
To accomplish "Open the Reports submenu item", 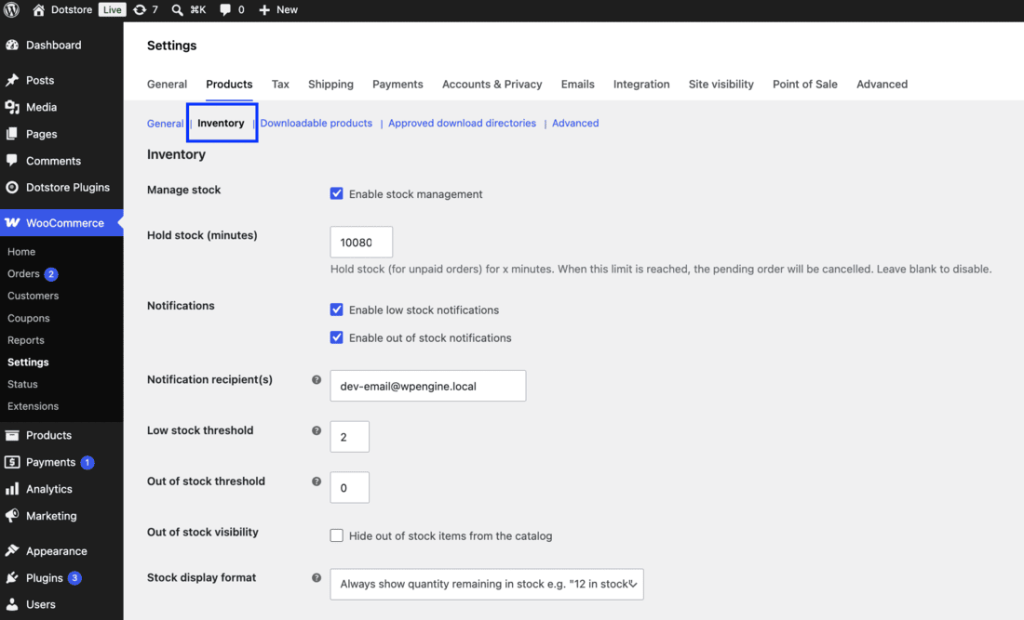I will coord(25,340).
